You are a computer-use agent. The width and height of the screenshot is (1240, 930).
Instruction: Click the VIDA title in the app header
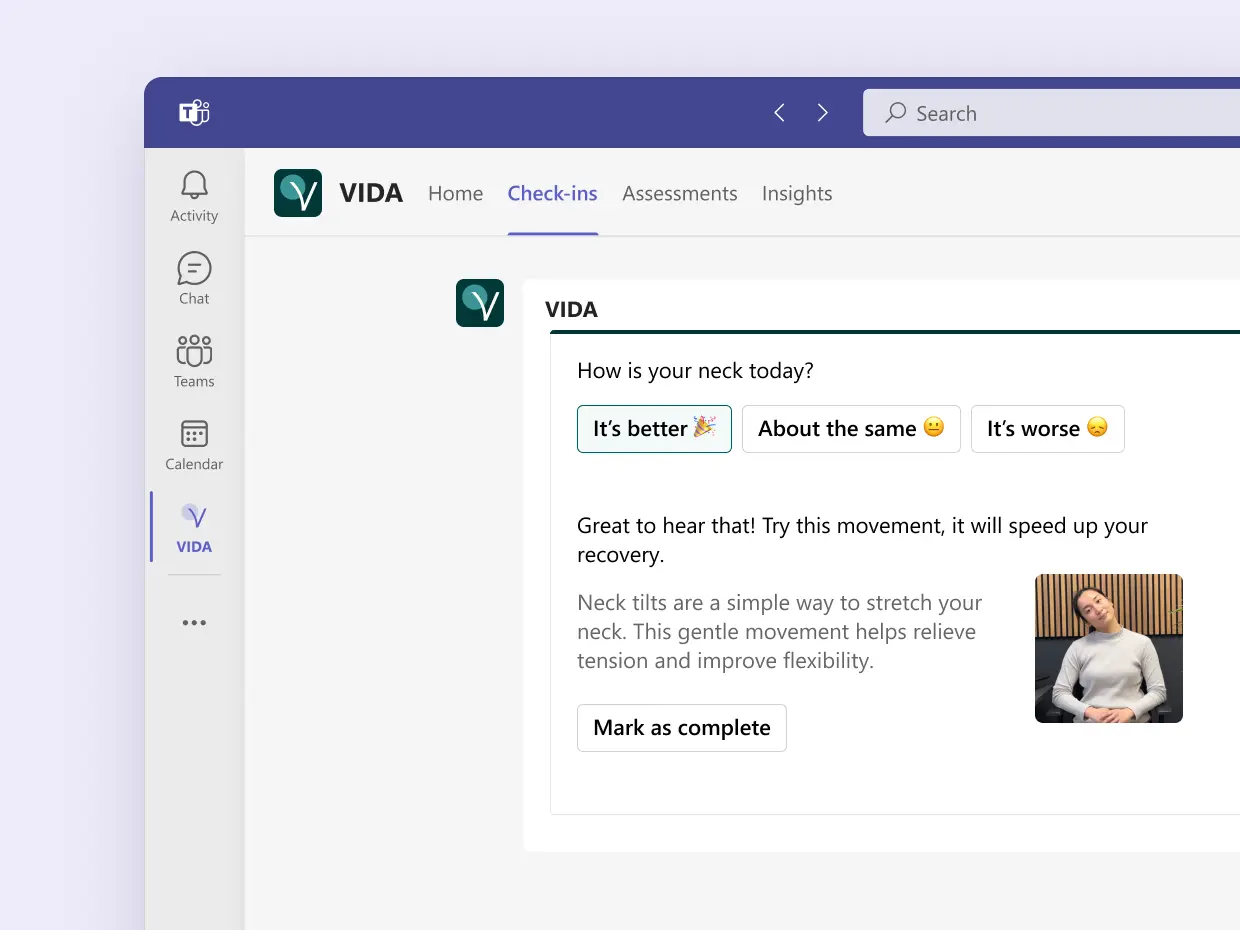(x=371, y=193)
